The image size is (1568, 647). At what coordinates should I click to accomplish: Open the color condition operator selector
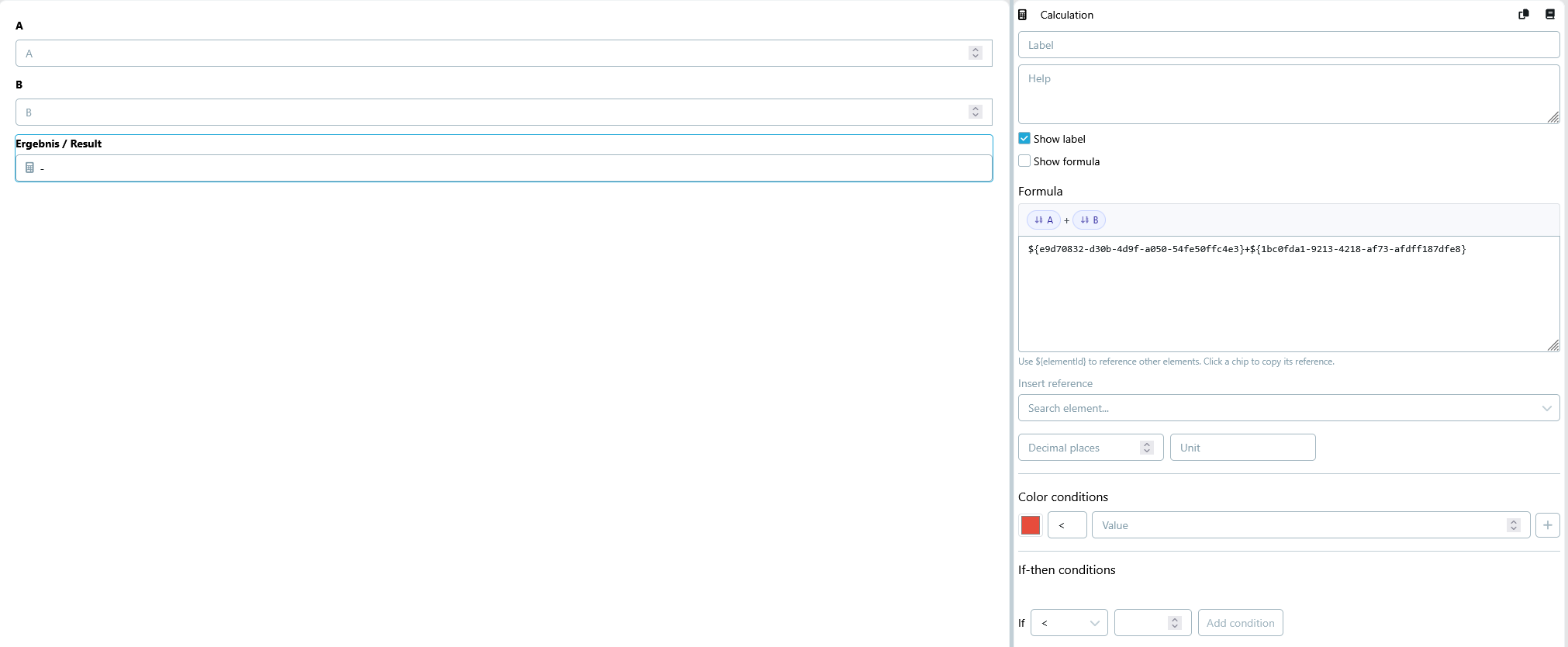tap(1067, 525)
